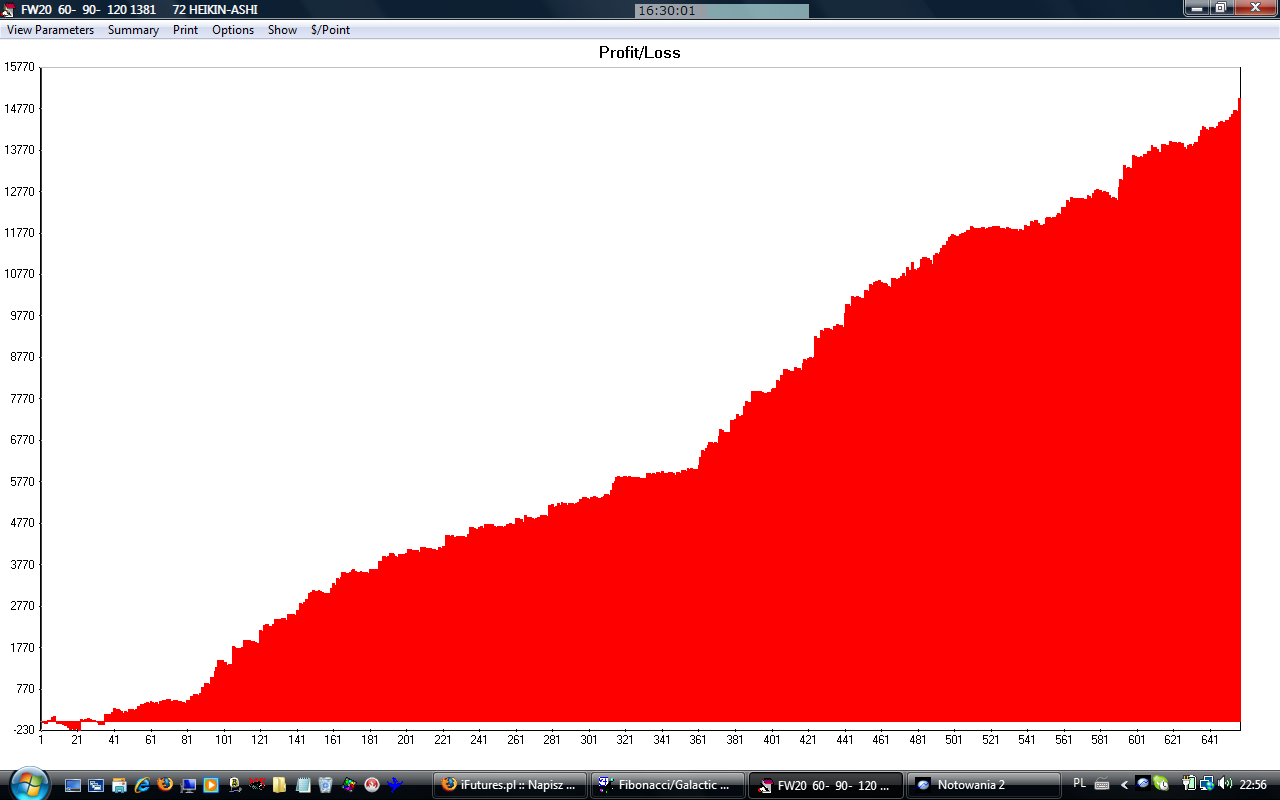Open the Summary menu
Viewport: 1280px width, 800px height.
(x=133, y=30)
